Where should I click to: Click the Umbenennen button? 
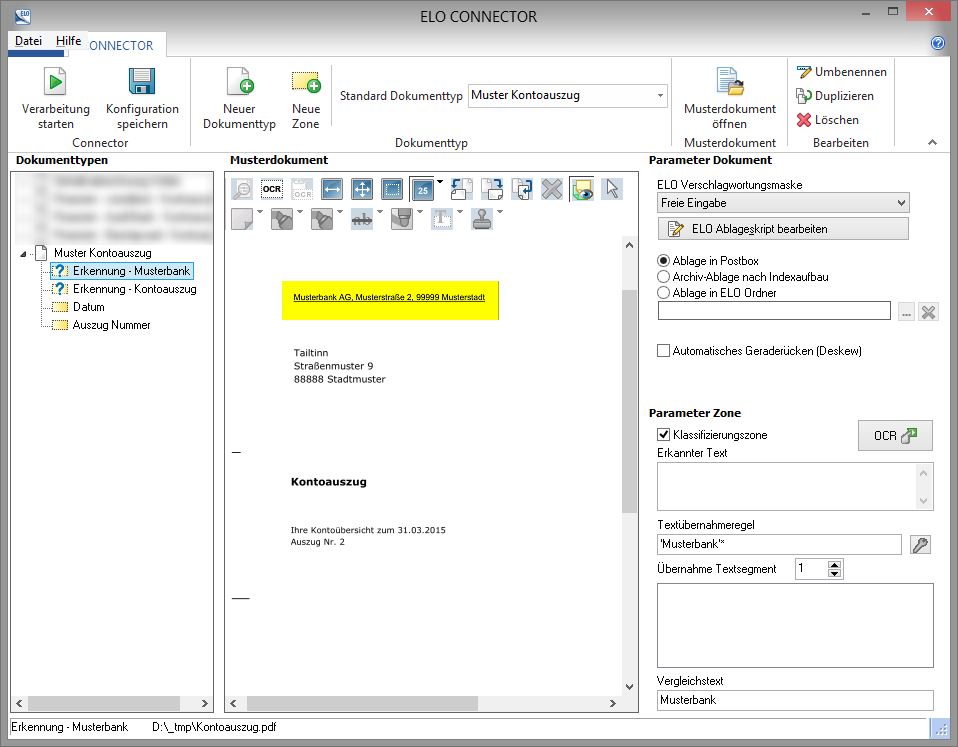841,71
